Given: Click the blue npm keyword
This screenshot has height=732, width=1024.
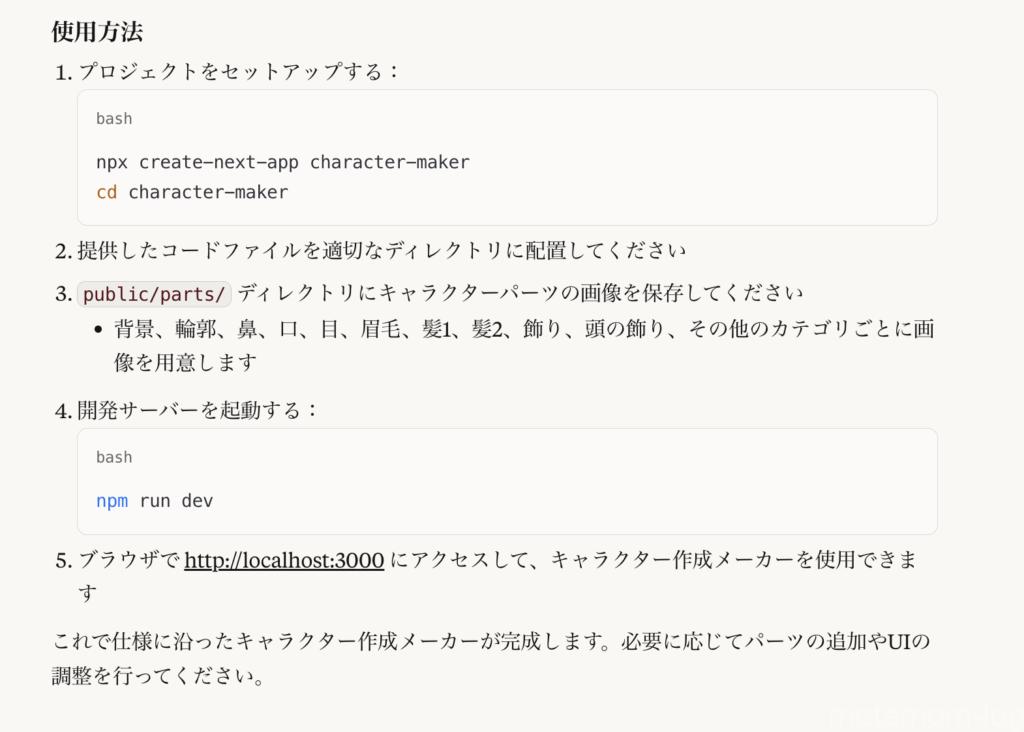Looking at the screenshot, I should pyautogui.click(x=112, y=501).
